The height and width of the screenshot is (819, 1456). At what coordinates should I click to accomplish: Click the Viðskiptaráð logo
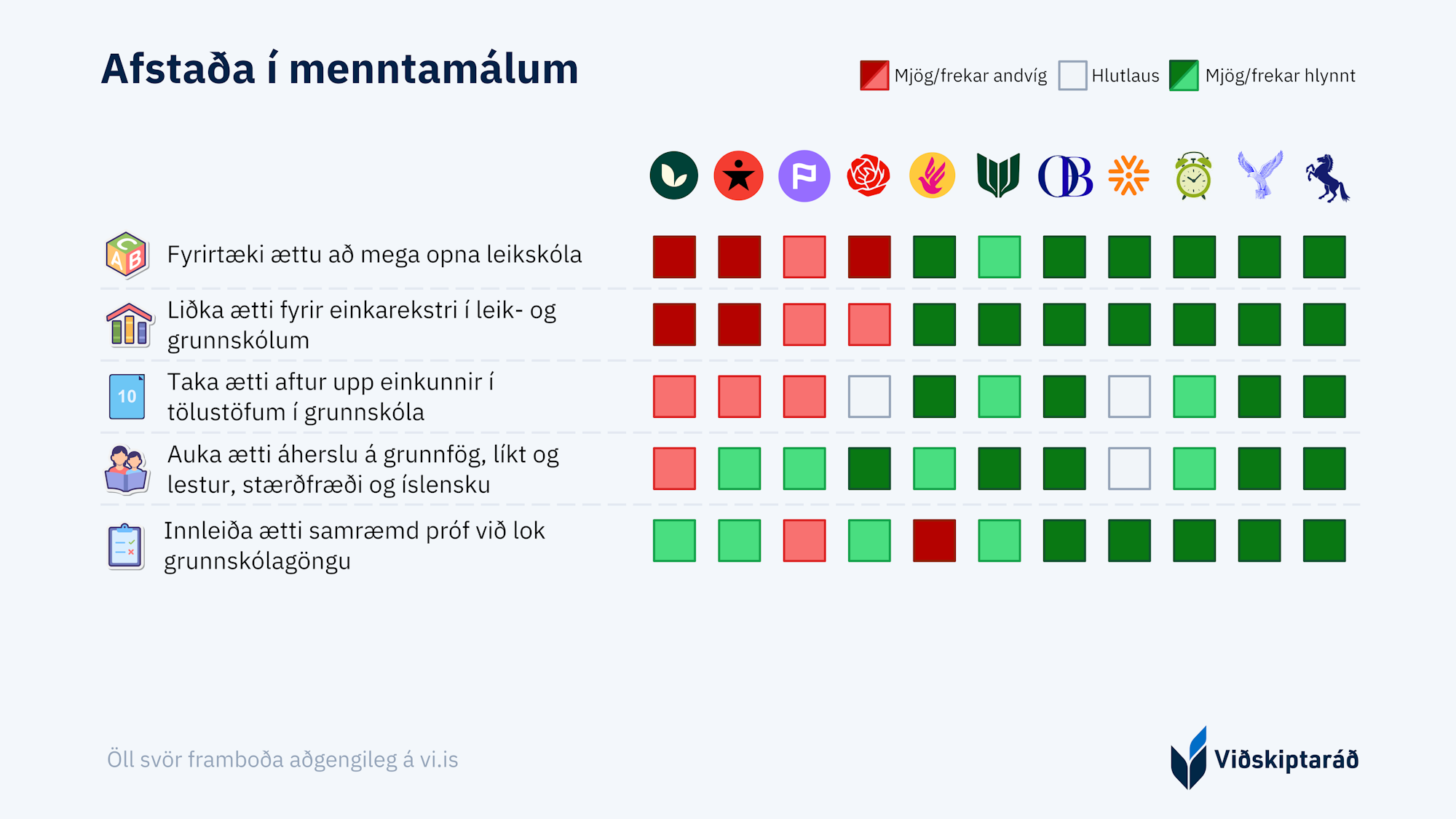pos(1264,759)
